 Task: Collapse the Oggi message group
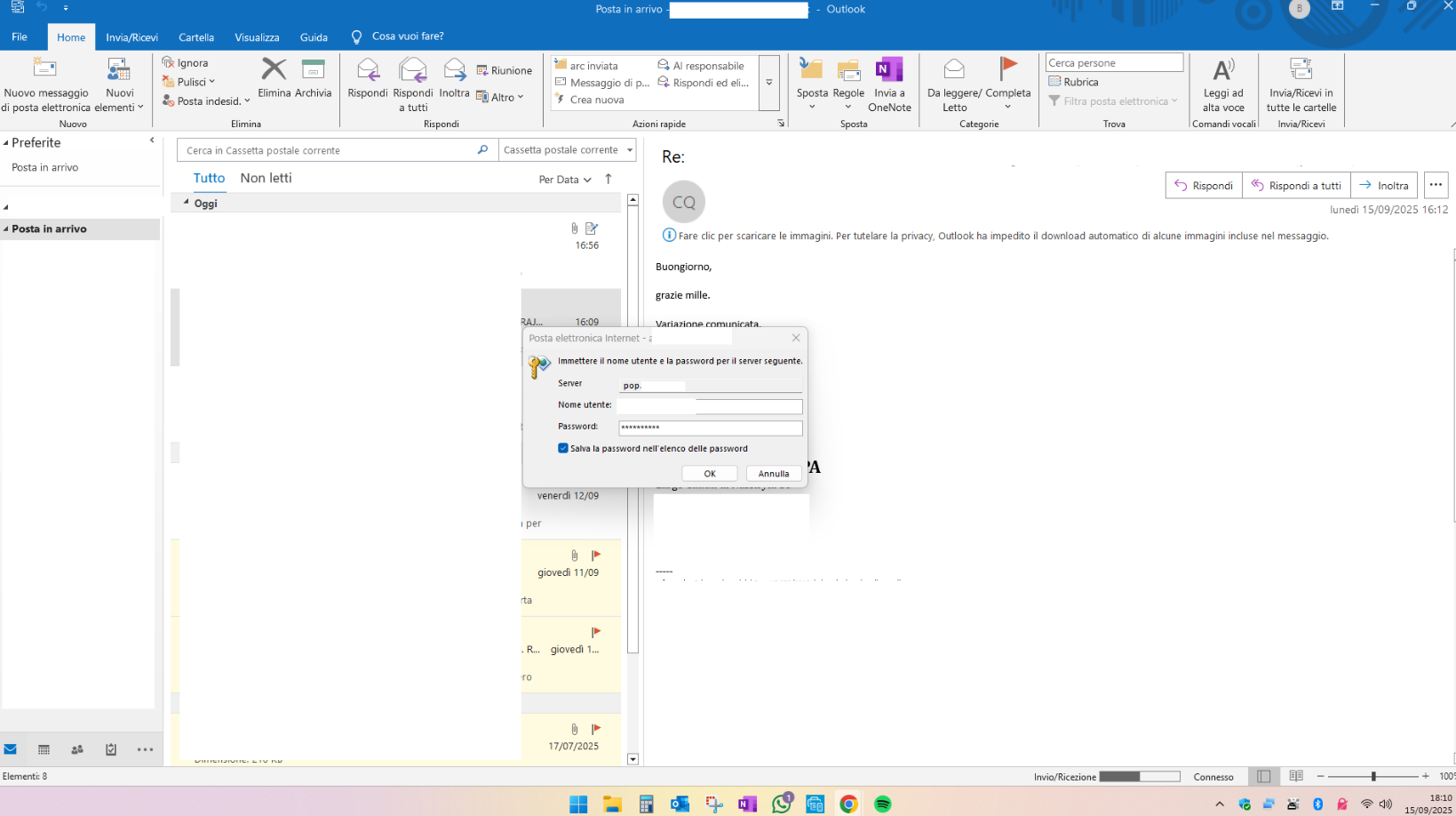[187, 203]
